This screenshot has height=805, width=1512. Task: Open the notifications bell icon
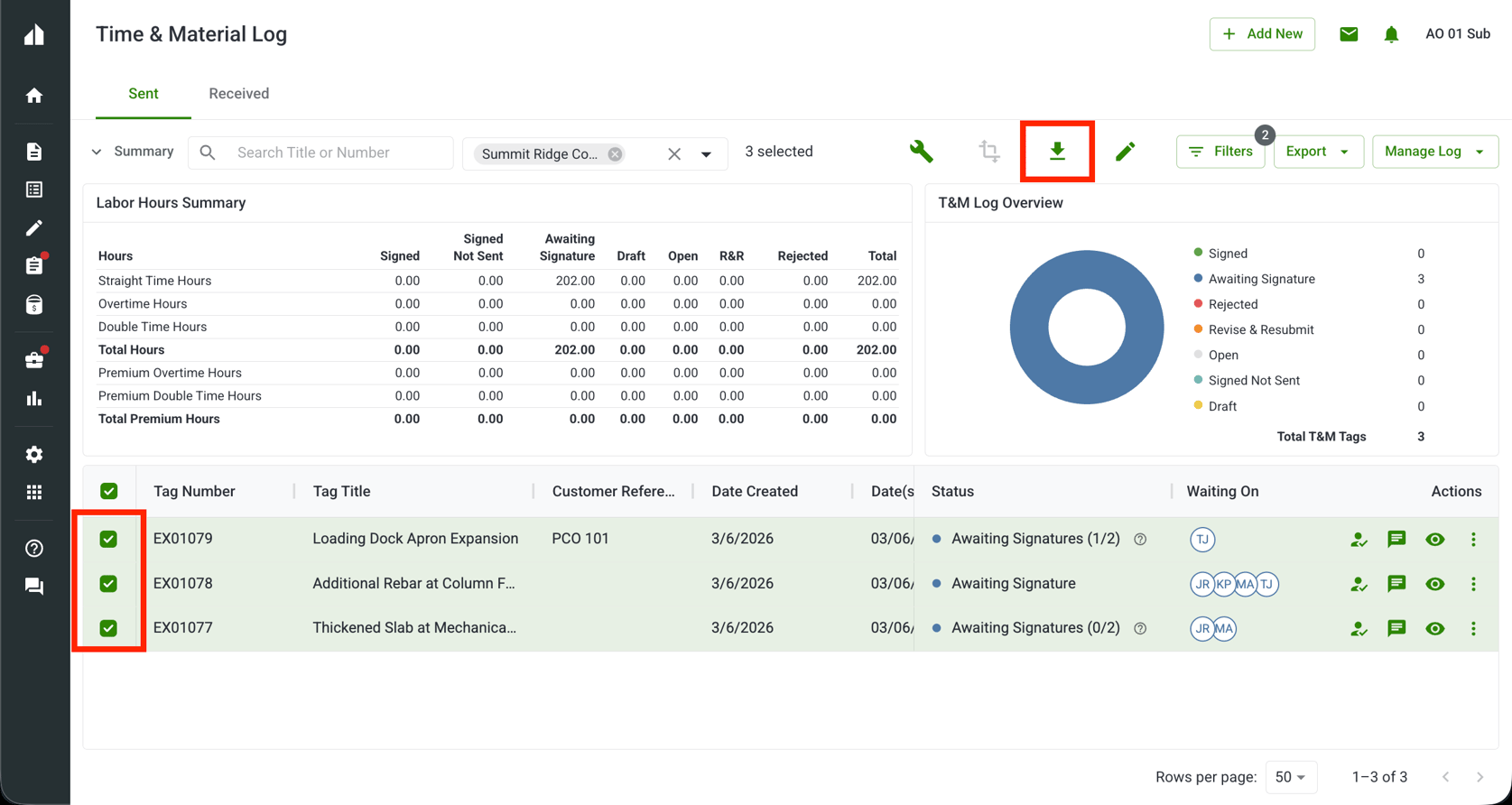coord(1391,34)
